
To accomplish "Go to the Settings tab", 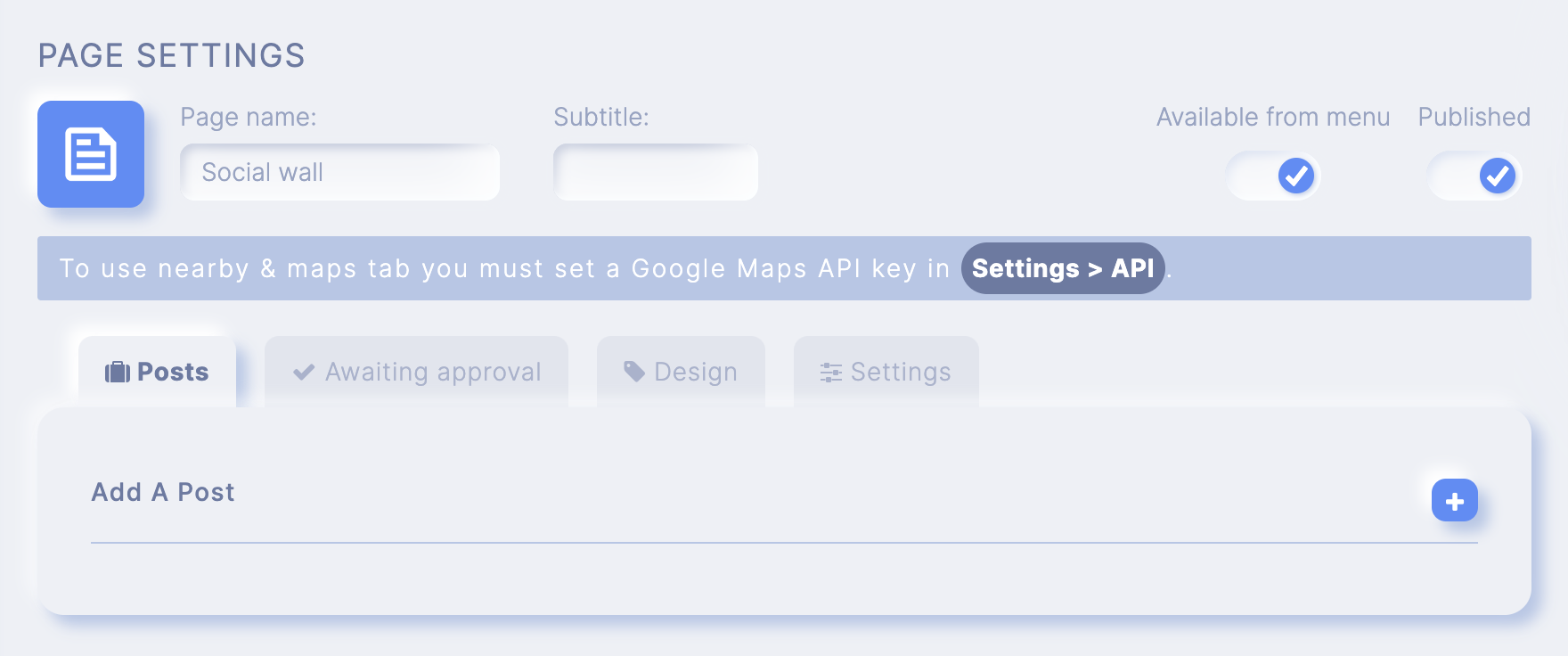I will click(886, 372).
